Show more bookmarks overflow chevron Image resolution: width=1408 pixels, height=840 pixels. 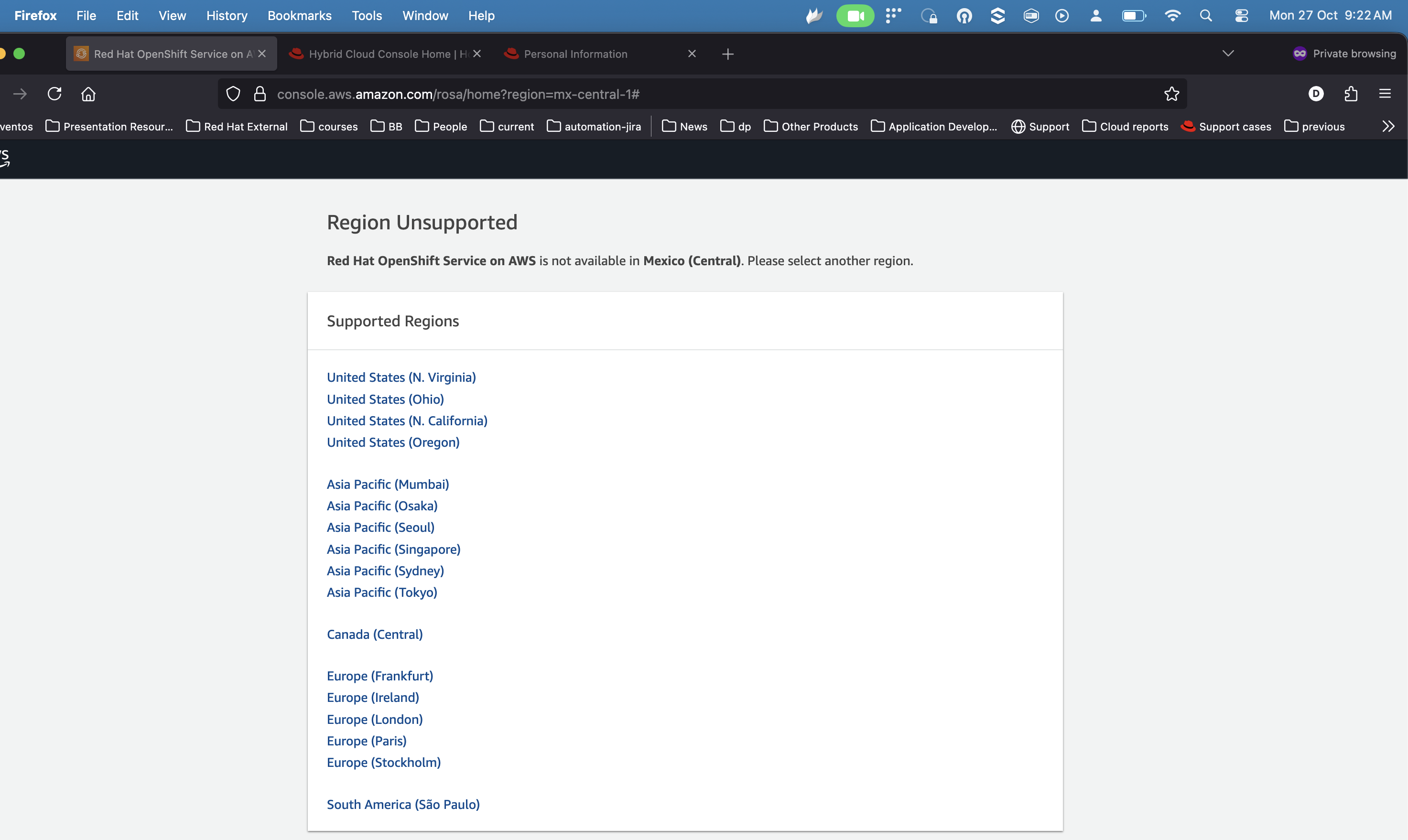coord(1387,126)
